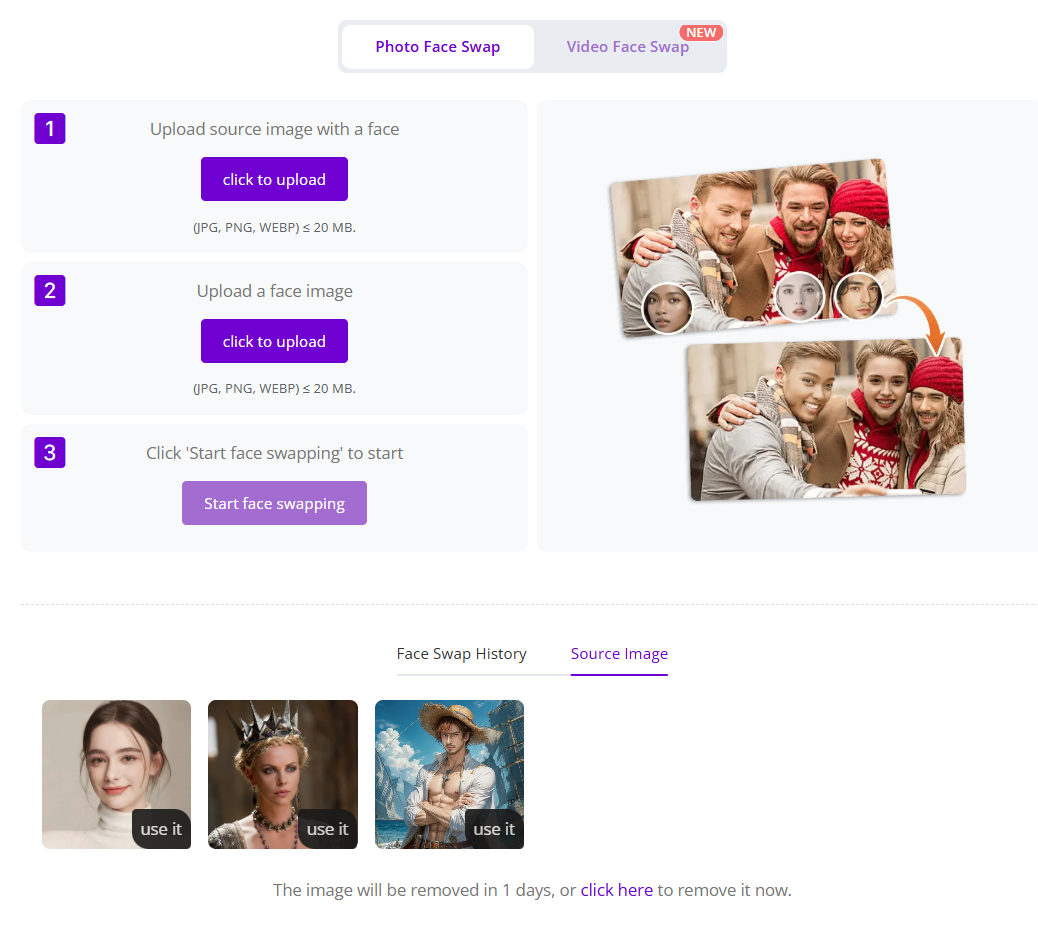Select the Source Image tab

[x=619, y=654]
